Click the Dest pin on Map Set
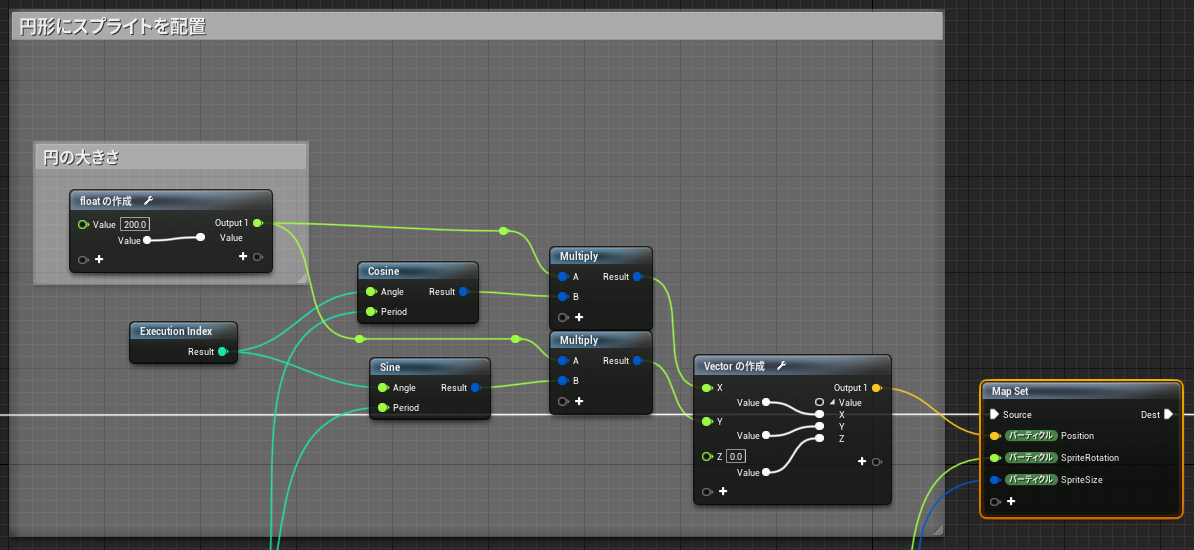The image size is (1194, 550). 1169,414
